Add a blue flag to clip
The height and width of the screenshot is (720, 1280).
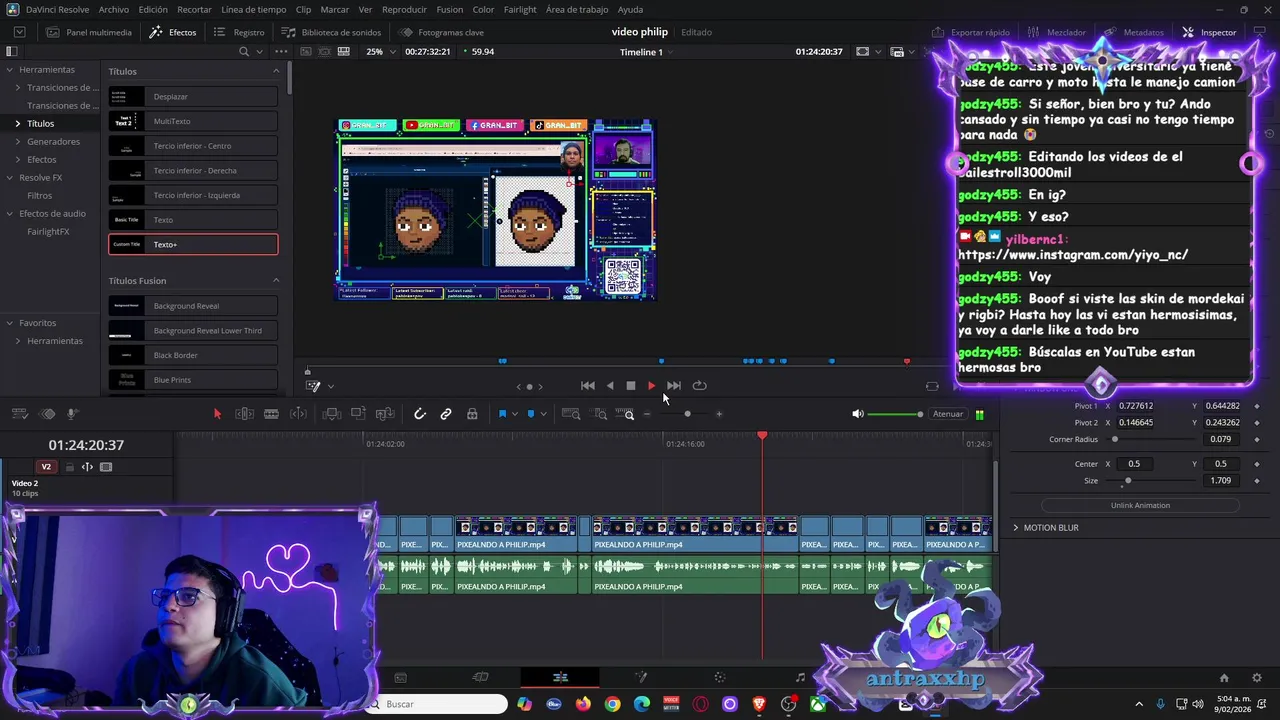[502, 414]
